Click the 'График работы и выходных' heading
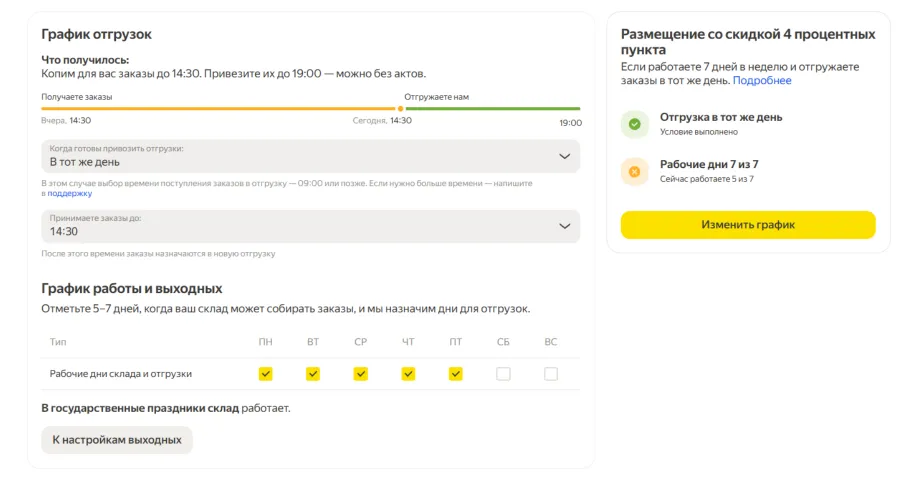Viewport: 916px width, 492px height. [x=131, y=288]
